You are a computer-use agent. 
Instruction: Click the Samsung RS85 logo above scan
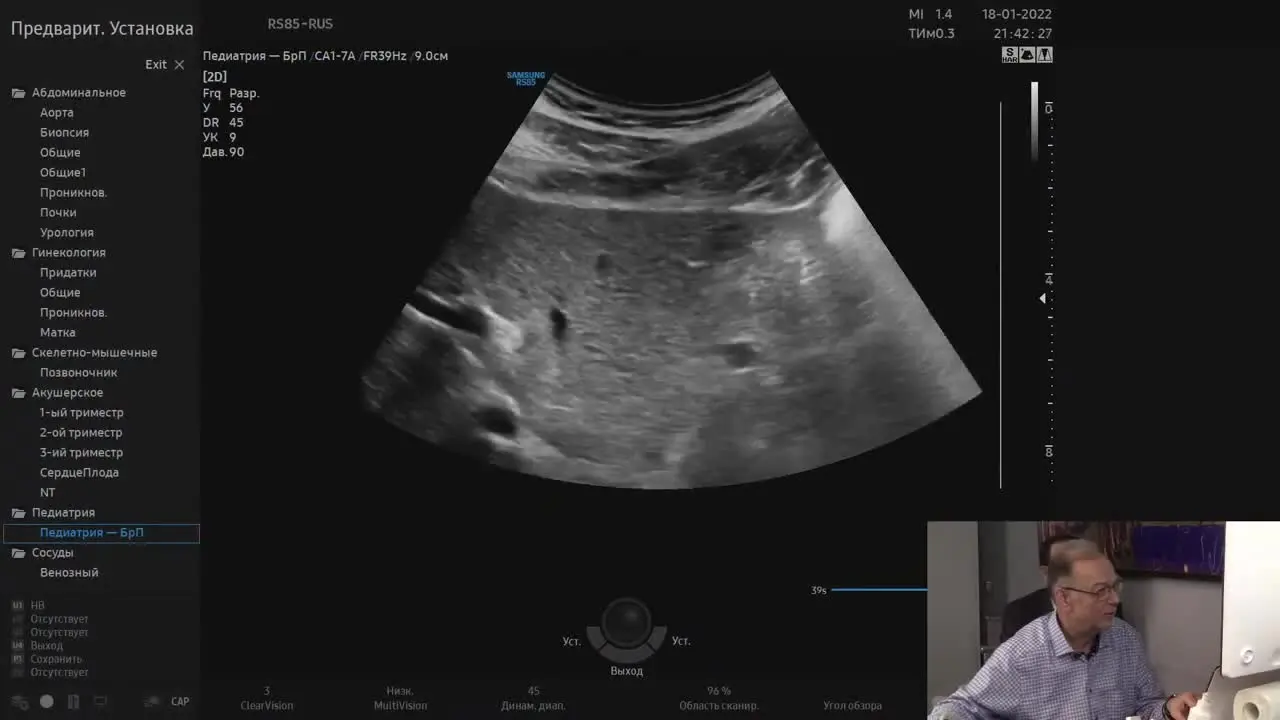pyautogui.click(x=526, y=78)
